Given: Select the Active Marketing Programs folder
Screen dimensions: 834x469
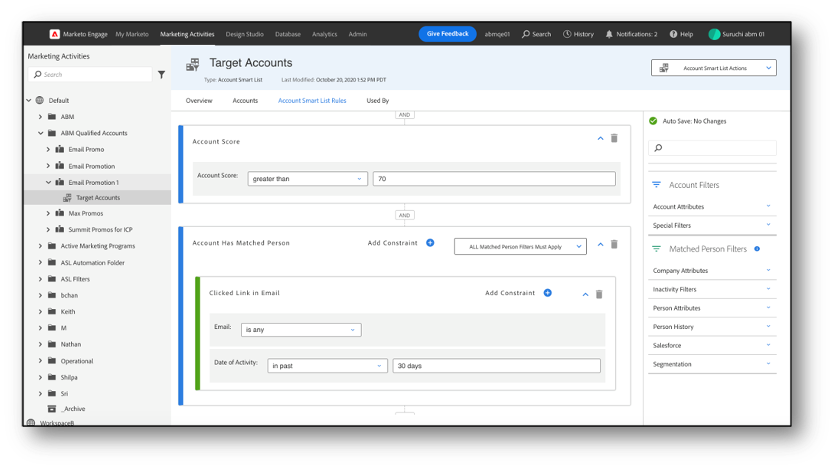Looking at the screenshot, I should coord(98,246).
